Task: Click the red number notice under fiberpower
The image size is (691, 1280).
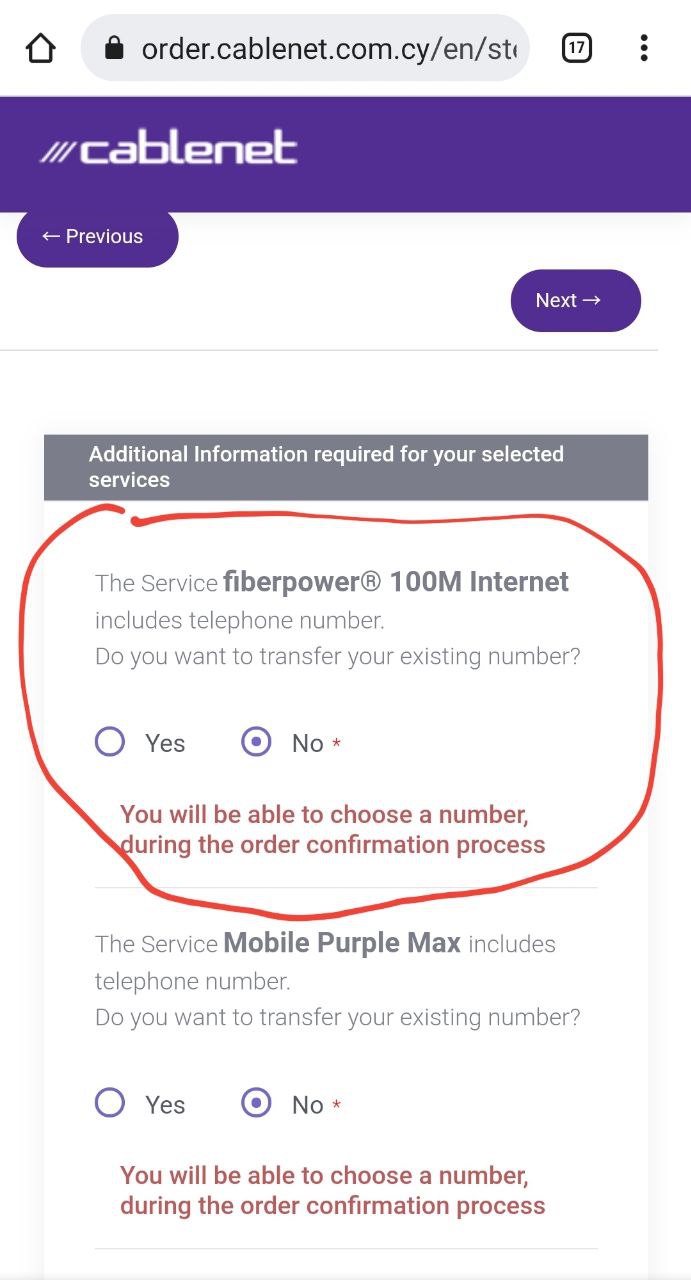Action: point(332,829)
